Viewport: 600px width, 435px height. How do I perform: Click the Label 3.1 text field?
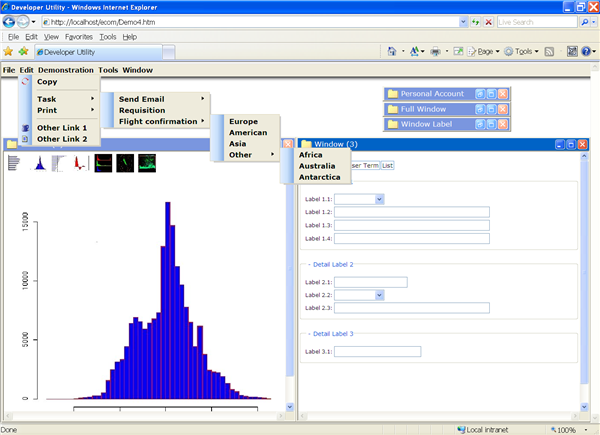[378, 351]
